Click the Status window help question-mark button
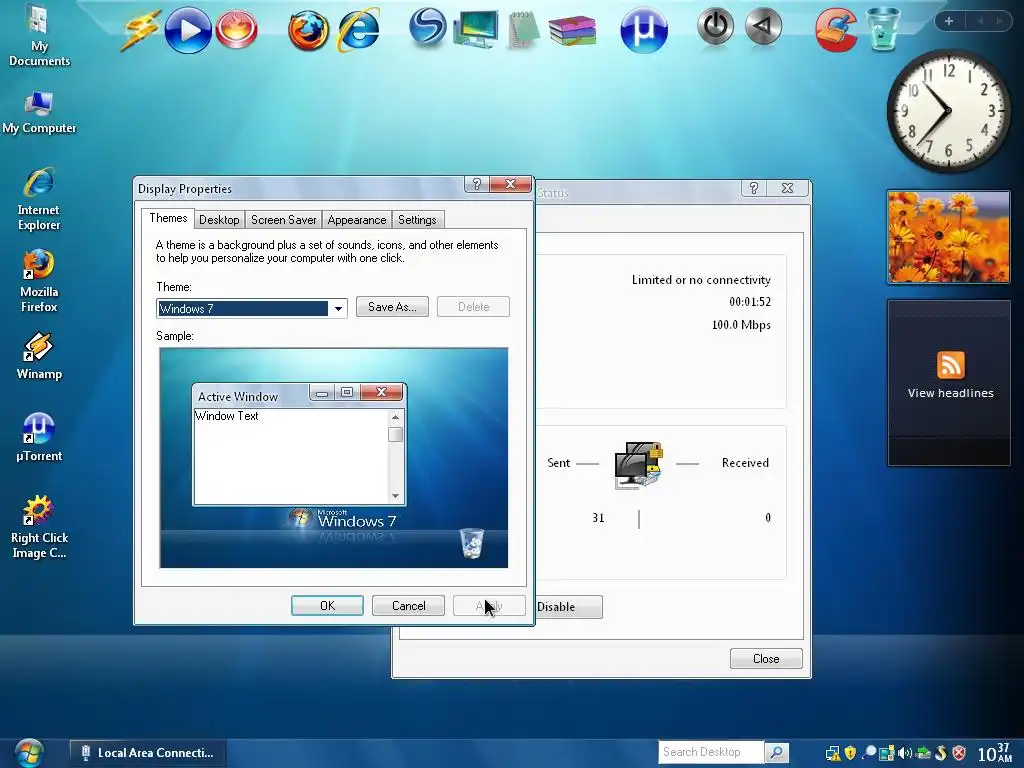The image size is (1024, 768). [754, 188]
